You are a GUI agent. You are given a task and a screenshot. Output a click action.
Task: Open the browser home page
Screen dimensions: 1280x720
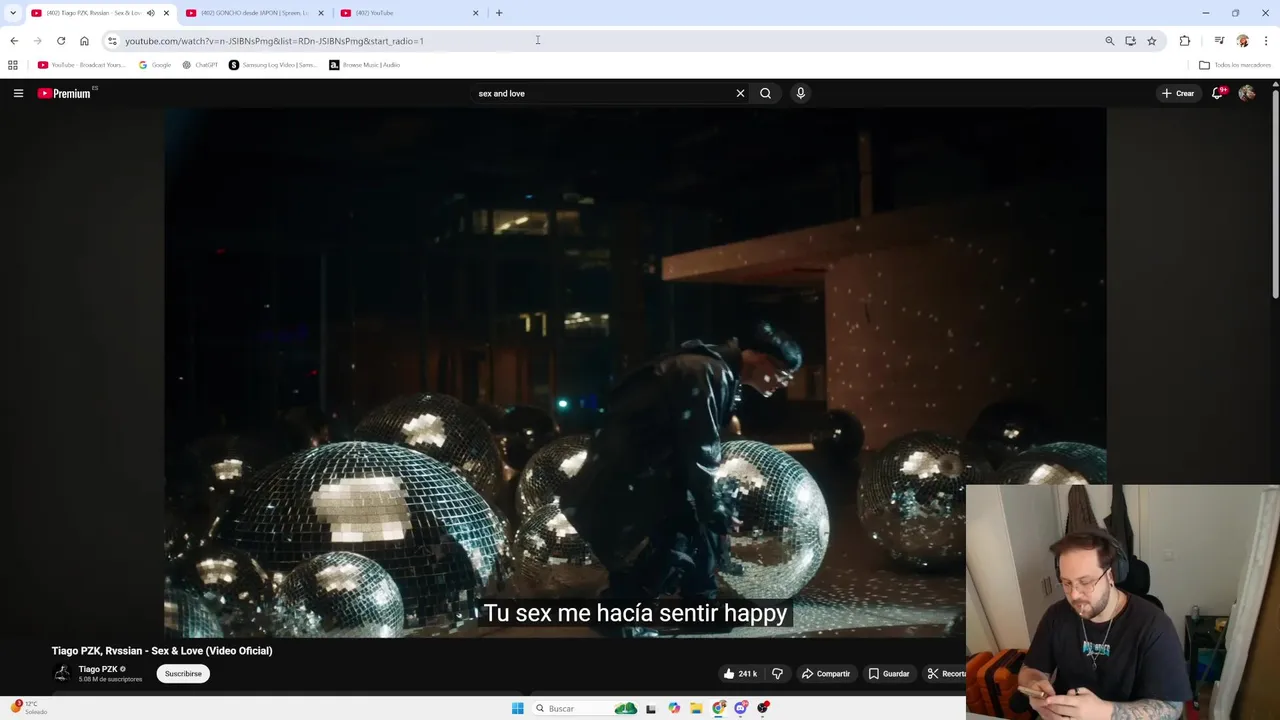(x=84, y=41)
